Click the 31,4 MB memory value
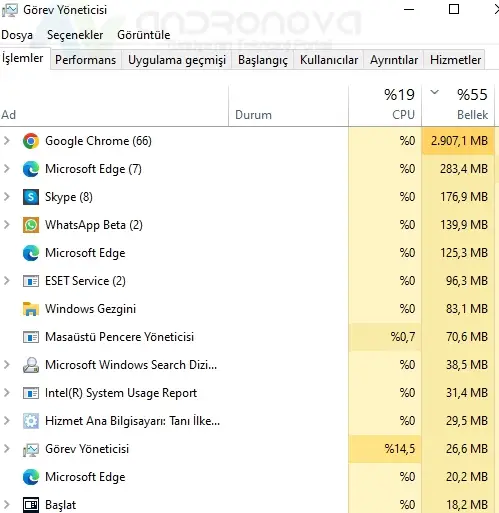This screenshot has height=513, width=499. [x=467, y=393]
